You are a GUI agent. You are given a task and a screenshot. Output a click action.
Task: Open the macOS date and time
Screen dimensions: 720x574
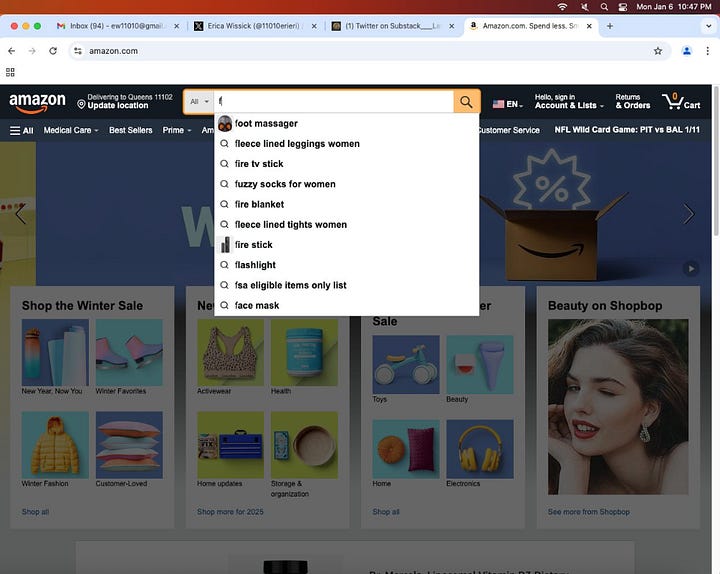pos(673,7)
